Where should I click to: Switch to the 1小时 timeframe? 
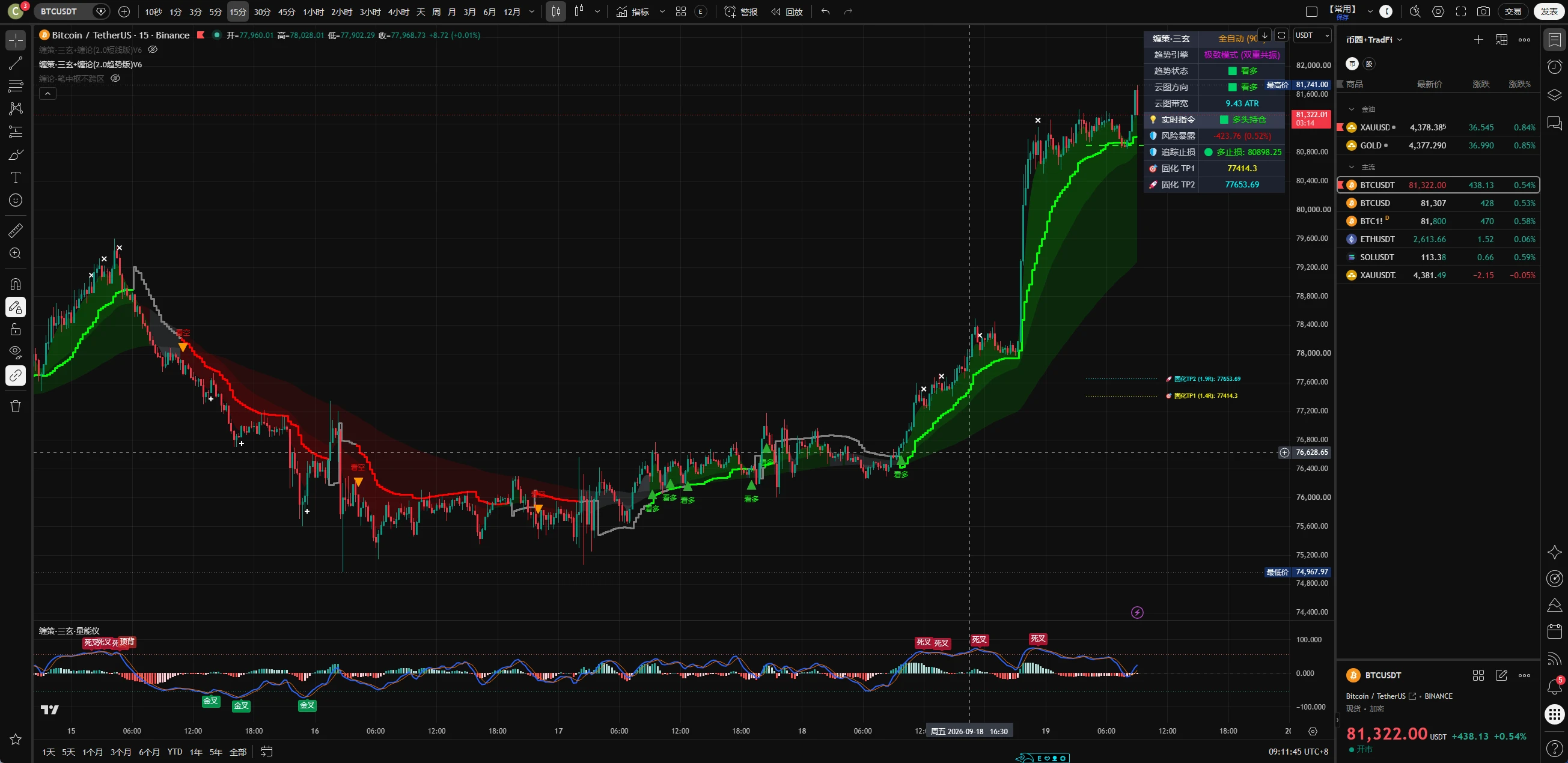point(314,11)
